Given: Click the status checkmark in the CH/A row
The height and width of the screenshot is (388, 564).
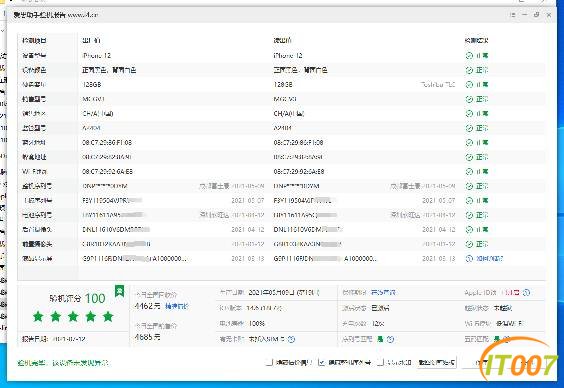Looking at the screenshot, I should [469, 114].
